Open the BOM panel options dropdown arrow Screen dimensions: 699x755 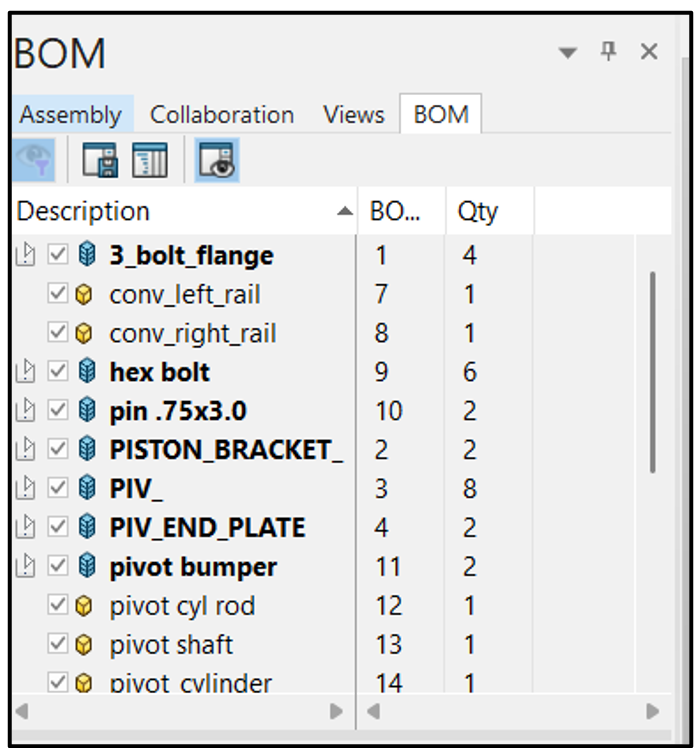(x=568, y=52)
